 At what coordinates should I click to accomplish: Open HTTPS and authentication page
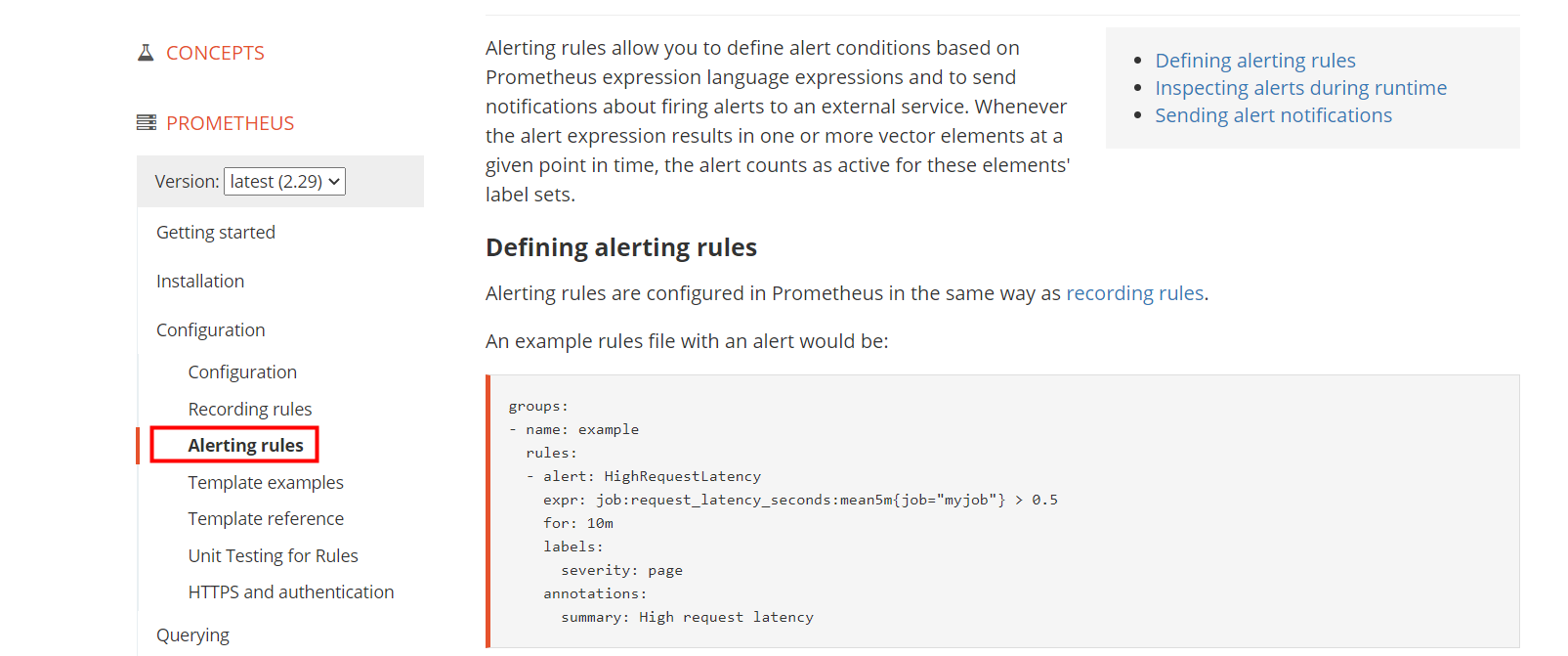291,592
